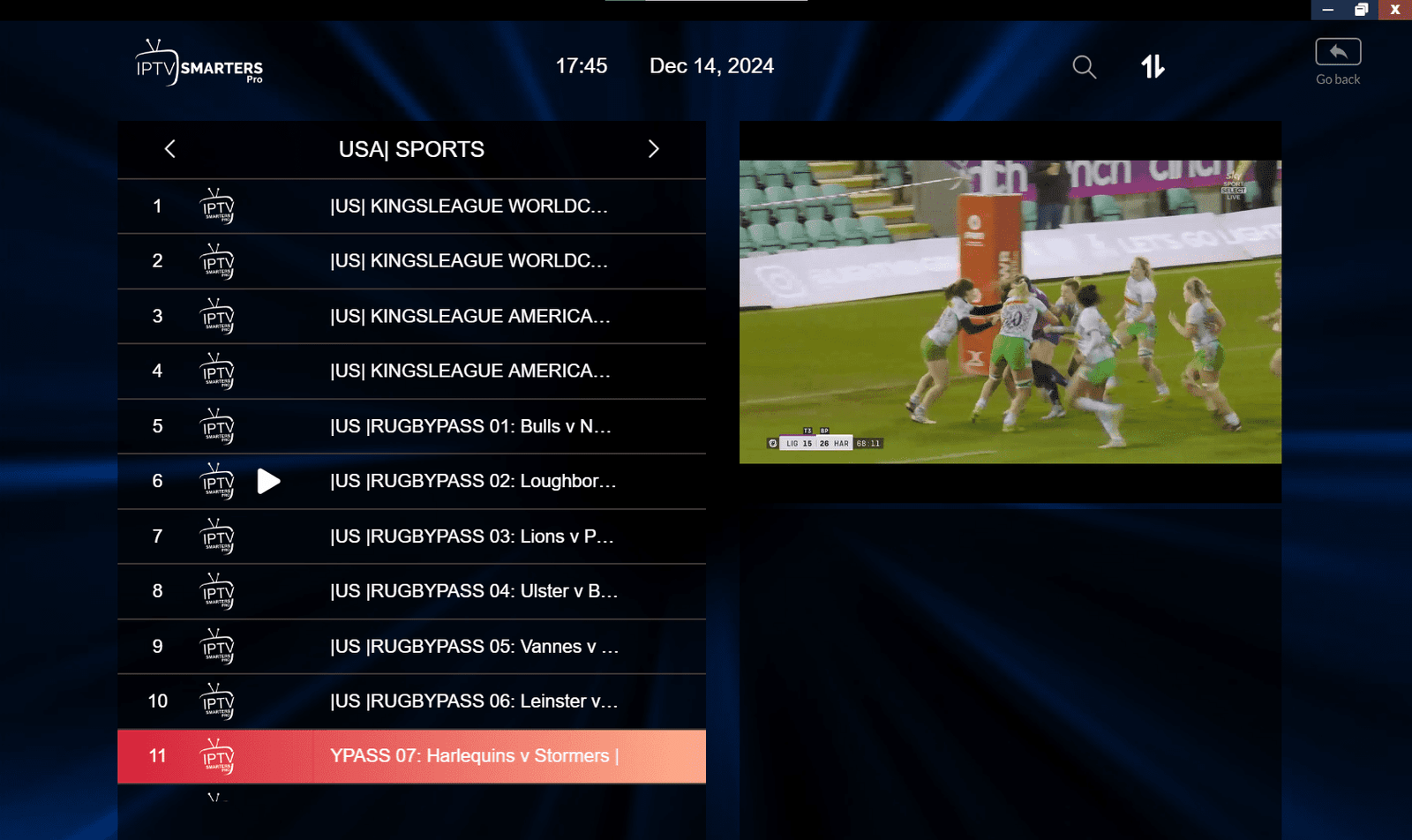Click channel 7 IPTV logo icon
This screenshot has width=1412, height=840.
coord(217,536)
